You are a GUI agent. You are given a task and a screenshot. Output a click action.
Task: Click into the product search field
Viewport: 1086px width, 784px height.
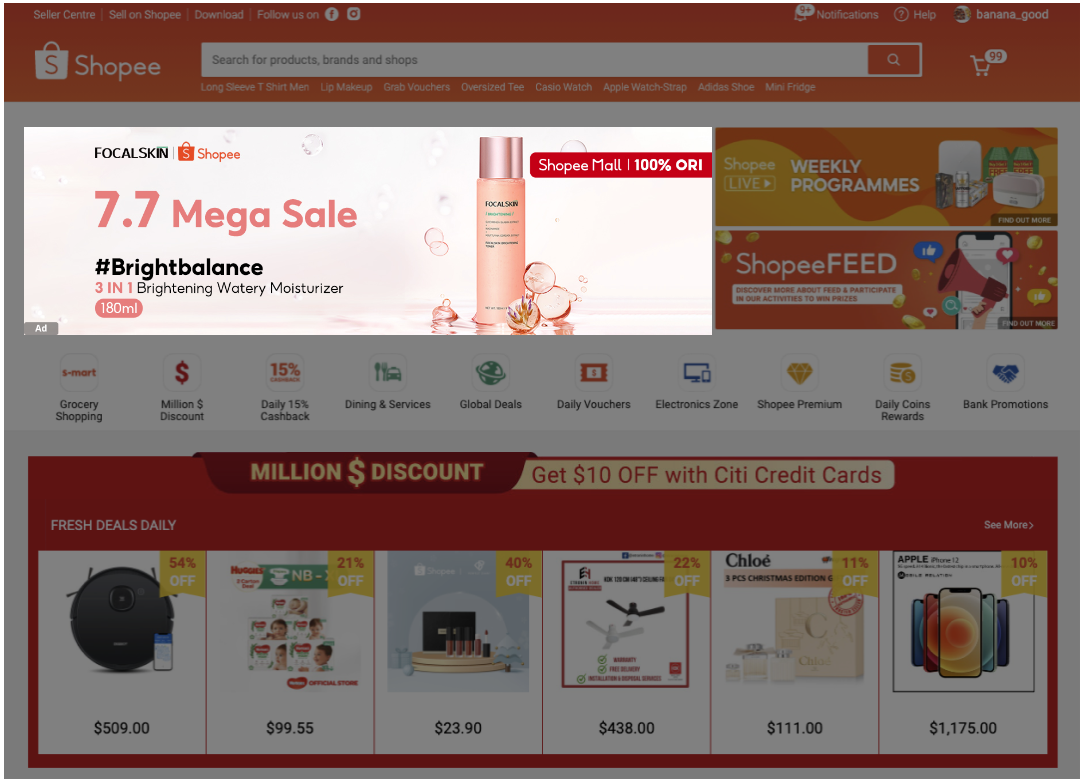click(x=534, y=60)
